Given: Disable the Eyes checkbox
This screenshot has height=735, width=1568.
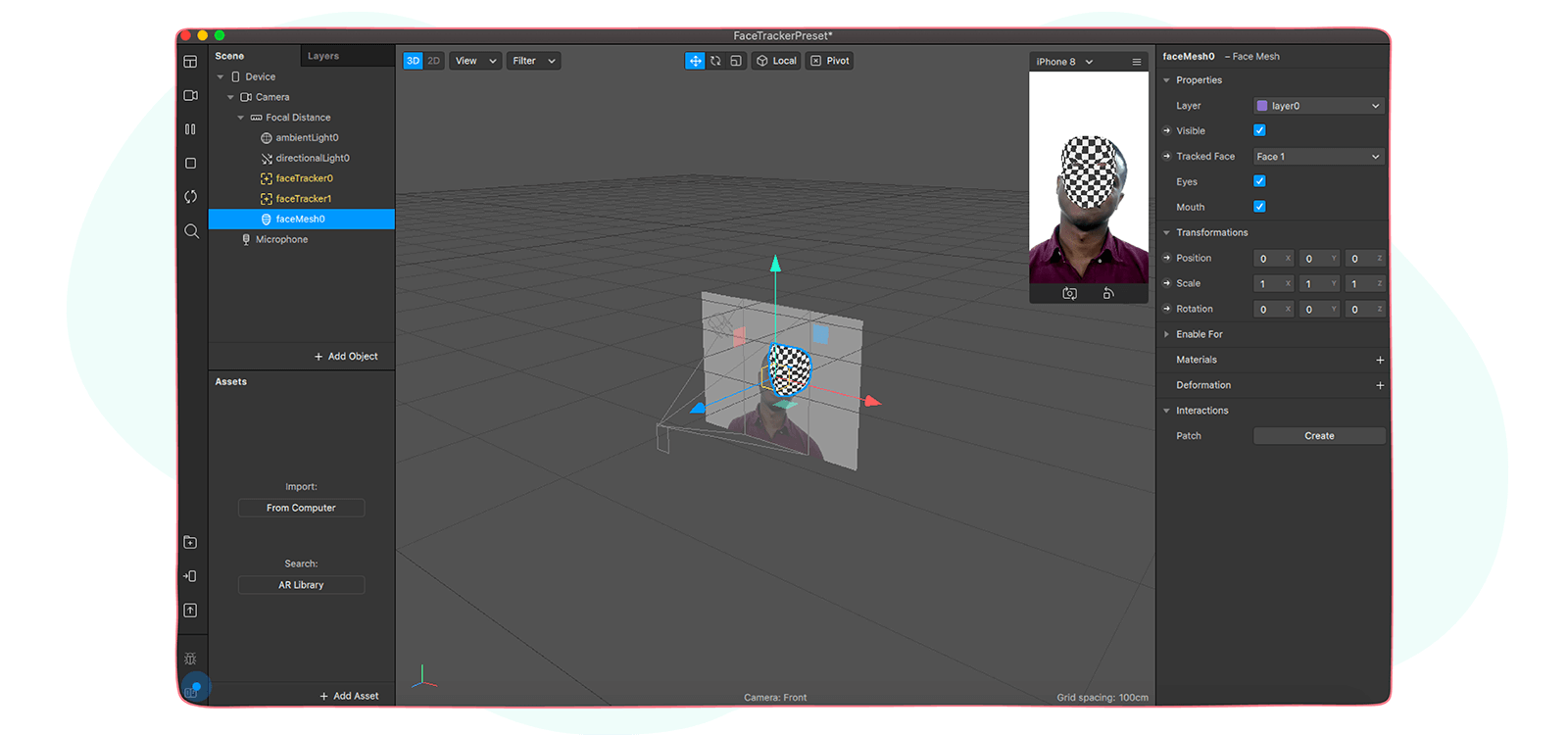Looking at the screenshot, I should tap(1259, 181).
